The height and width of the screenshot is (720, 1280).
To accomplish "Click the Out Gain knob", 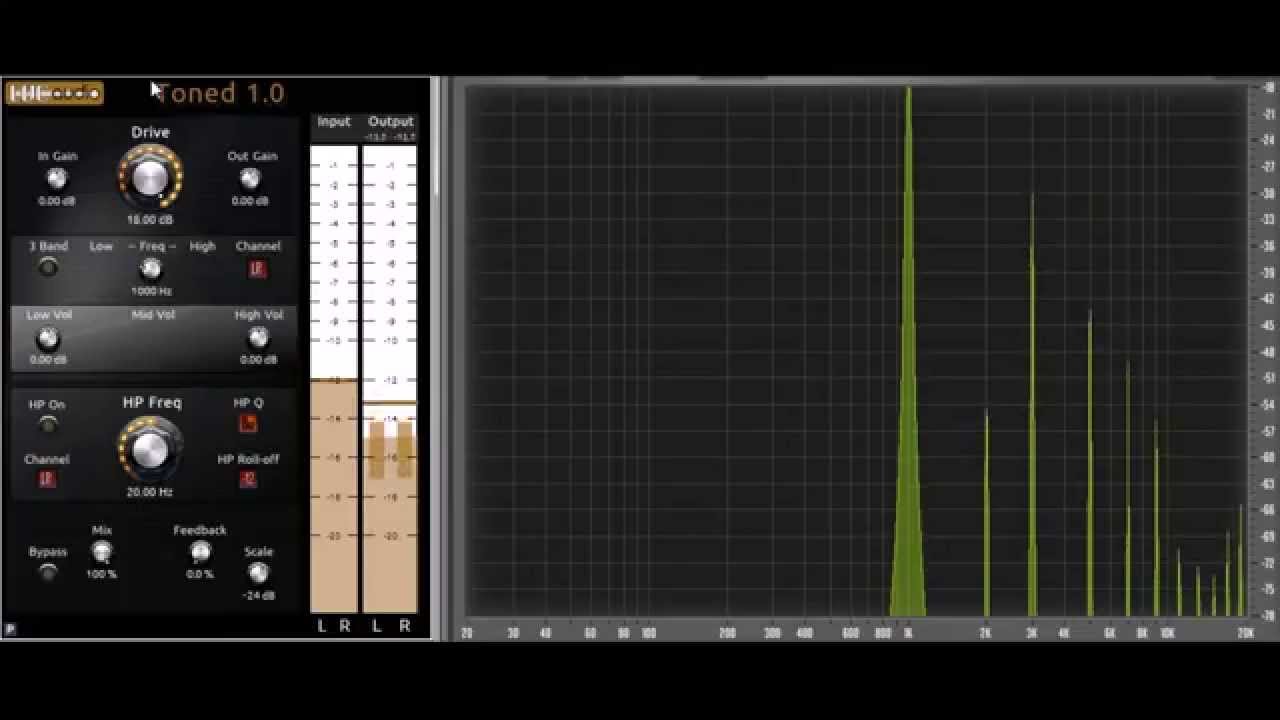I will (250, 179).
